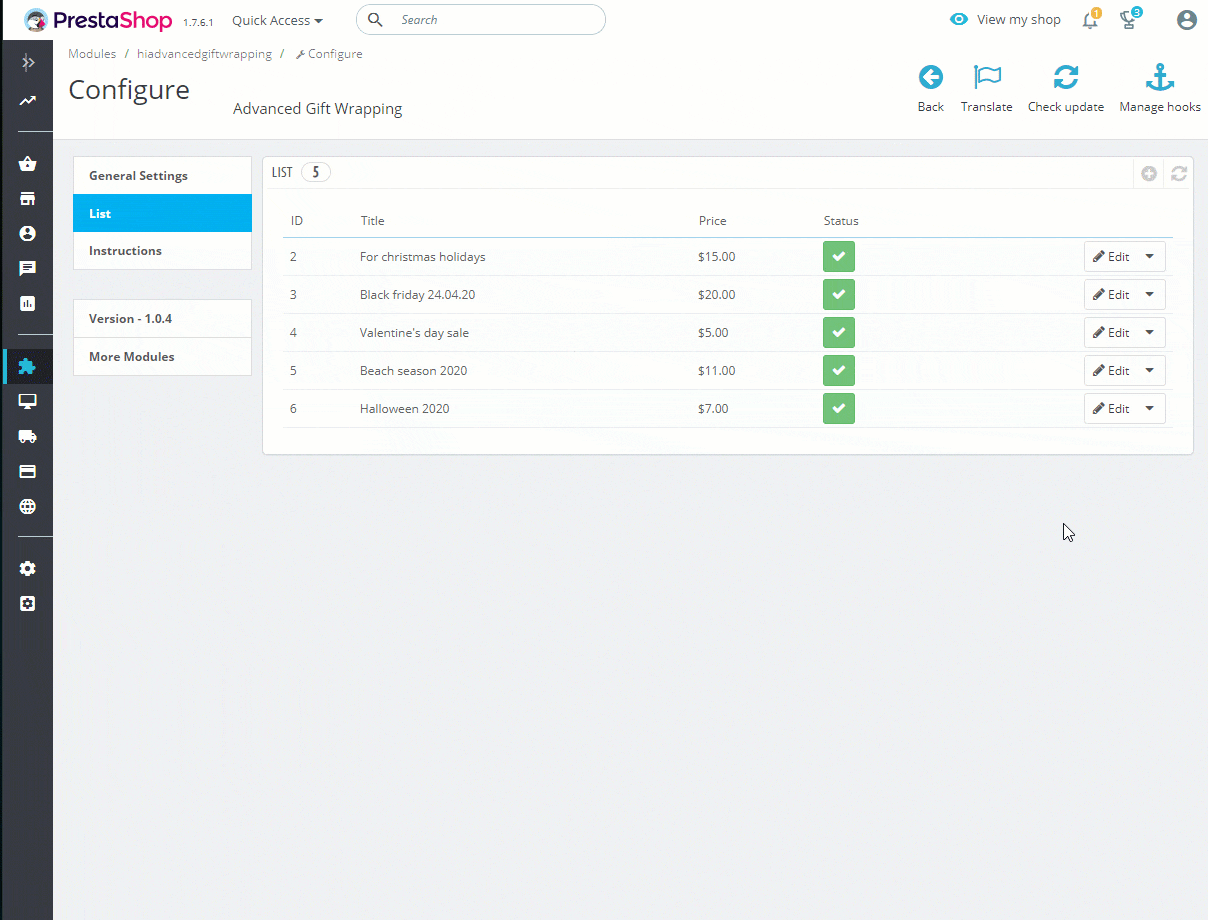
Task: Click the refresh list icon in List panel
Action: click(x=1179, y=173)
